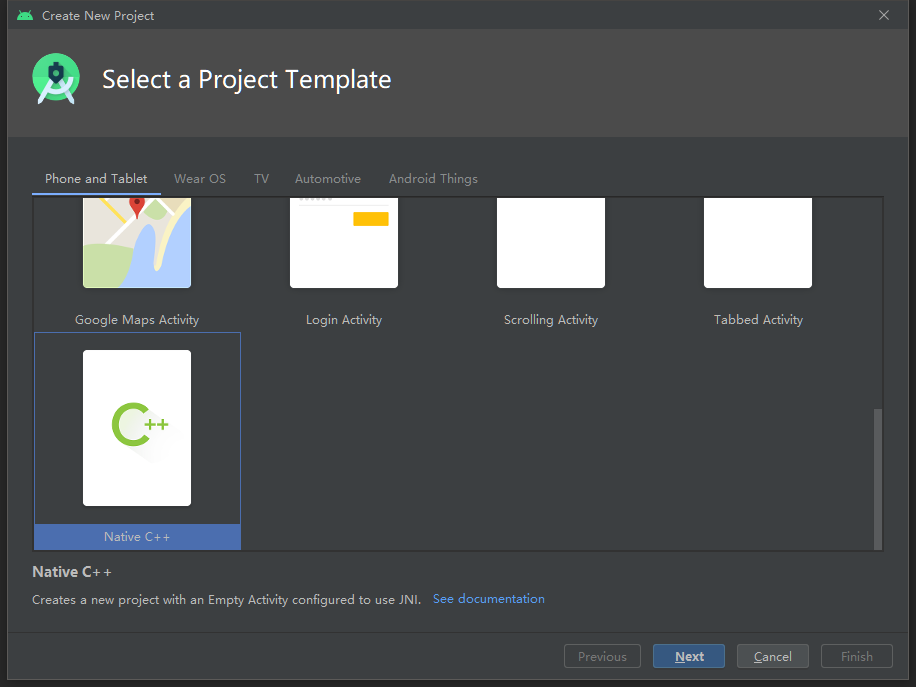Viewport: 916px width, 687px height.
Task: Click the Android icon in title bar
Action: pyautogui.click(x=25, y=16)
